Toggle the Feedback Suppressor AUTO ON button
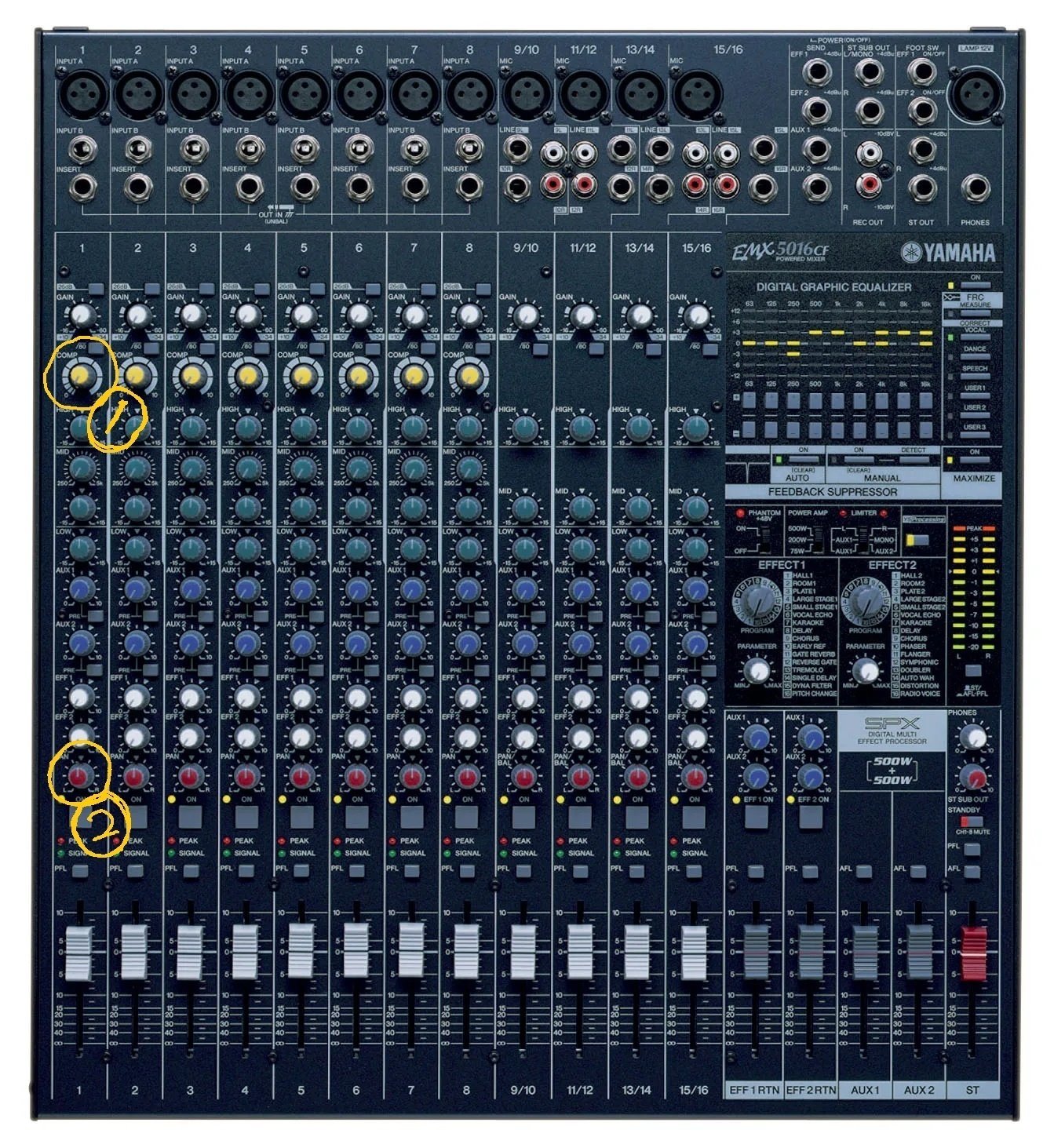The width and height of the screenshot is (1054, 1148). (802, 461)
